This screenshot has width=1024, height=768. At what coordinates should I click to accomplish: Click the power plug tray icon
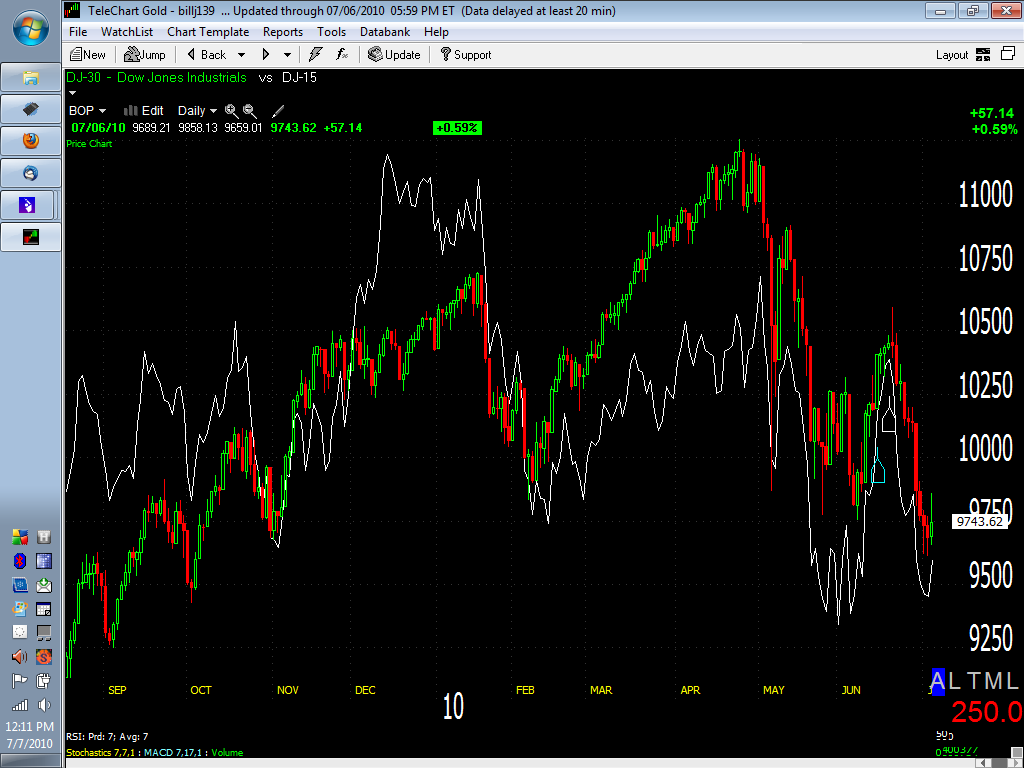click(x=44, y=680)
